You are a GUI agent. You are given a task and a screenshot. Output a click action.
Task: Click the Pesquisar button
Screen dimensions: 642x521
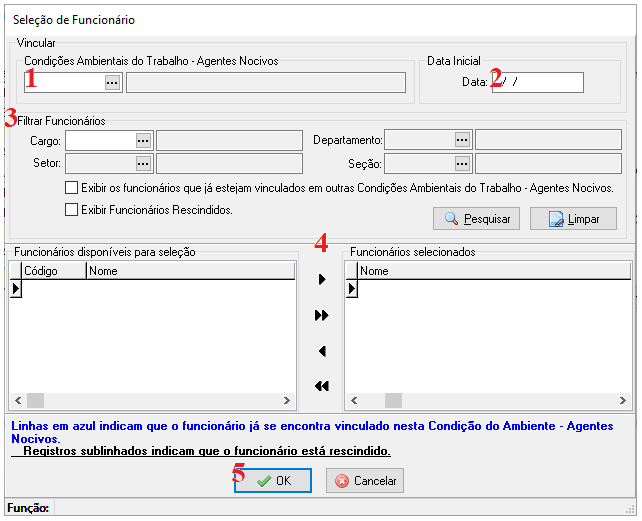point(477,219)
